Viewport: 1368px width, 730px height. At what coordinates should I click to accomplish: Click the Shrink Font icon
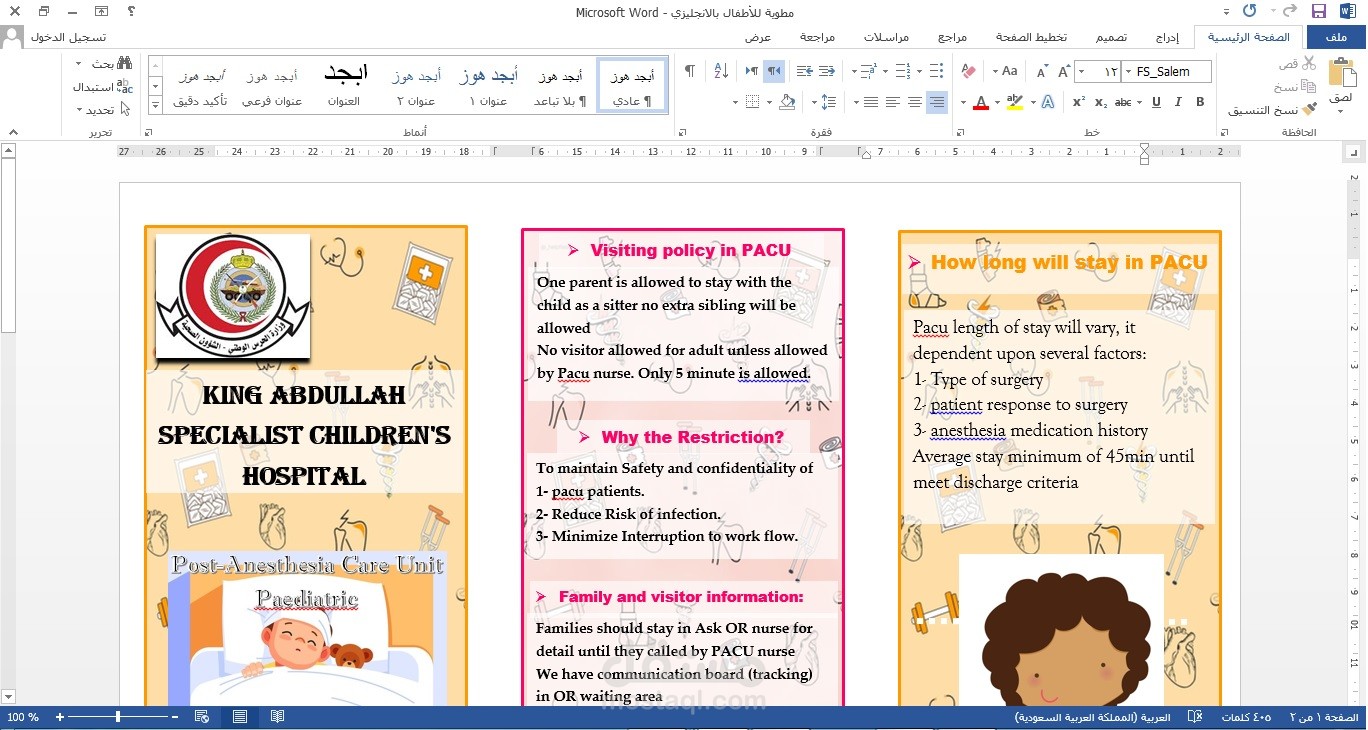[1041, 71]
